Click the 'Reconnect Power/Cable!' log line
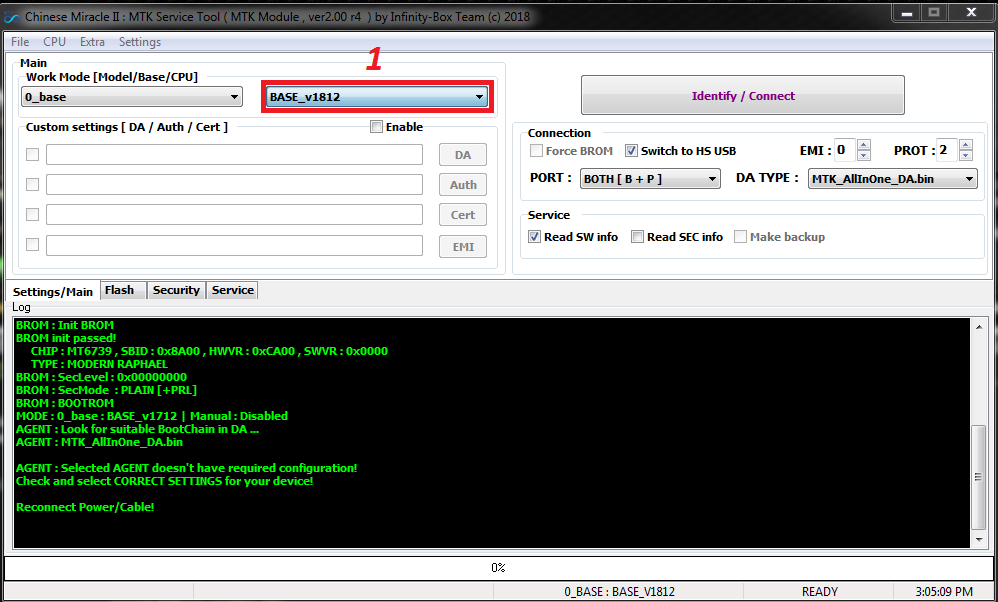998x602 pixels. (x=85, y=507)
